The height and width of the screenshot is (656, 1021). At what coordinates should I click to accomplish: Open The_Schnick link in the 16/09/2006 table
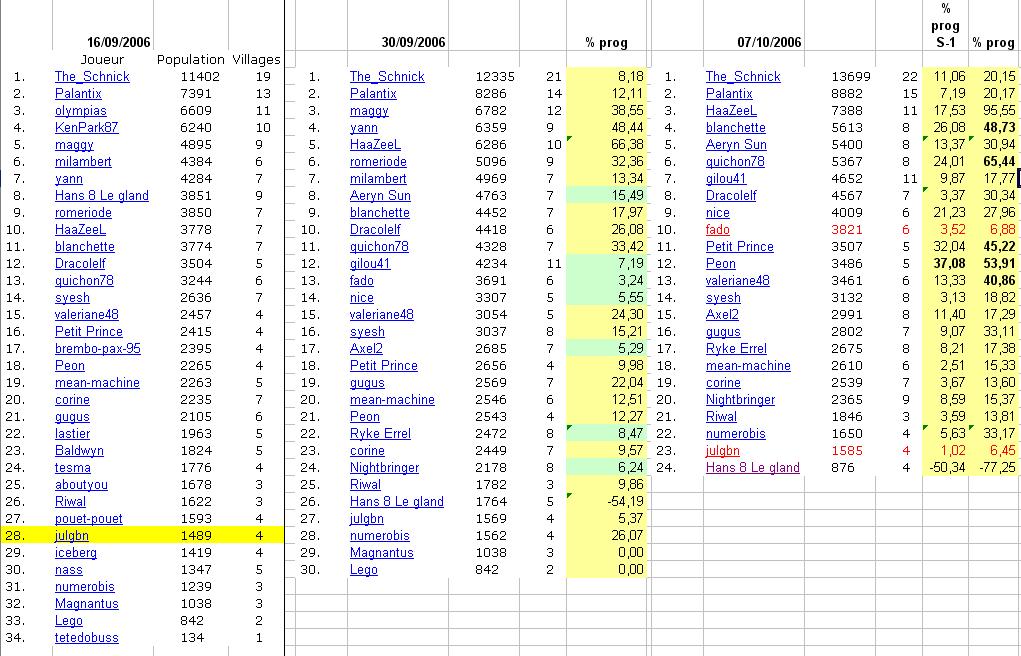point(92,76)
